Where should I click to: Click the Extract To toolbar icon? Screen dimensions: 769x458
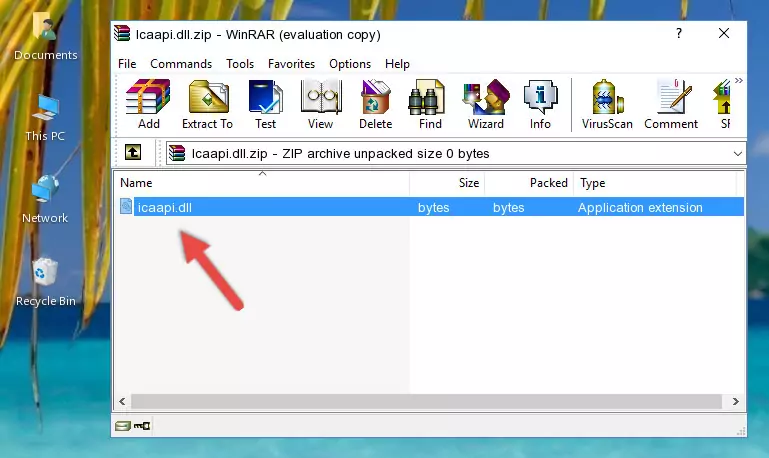pyautogui.click(x=207, y=104)
